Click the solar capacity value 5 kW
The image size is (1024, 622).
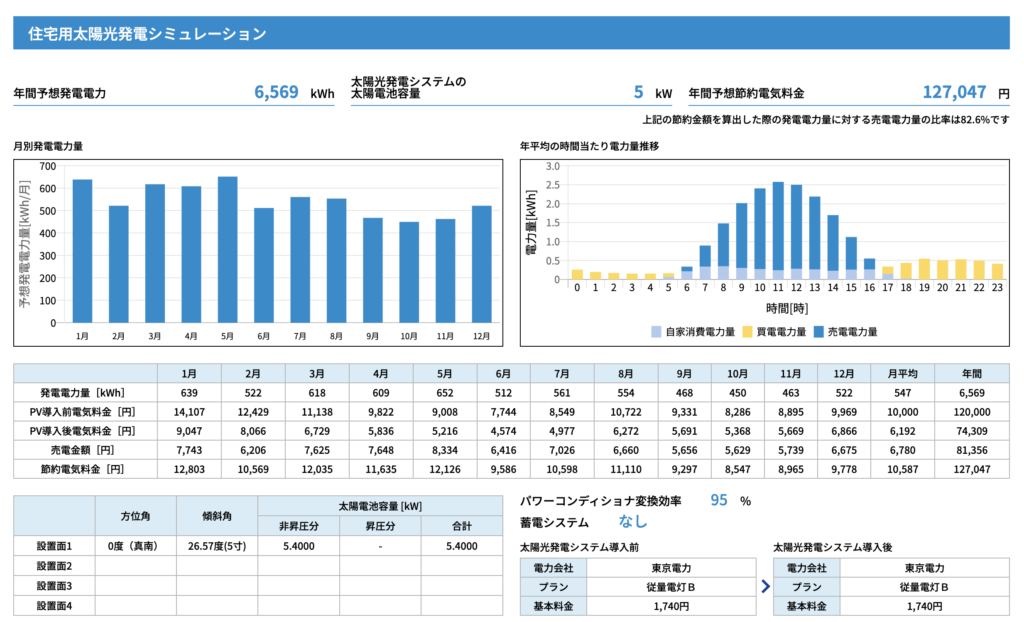click(638, 92)
